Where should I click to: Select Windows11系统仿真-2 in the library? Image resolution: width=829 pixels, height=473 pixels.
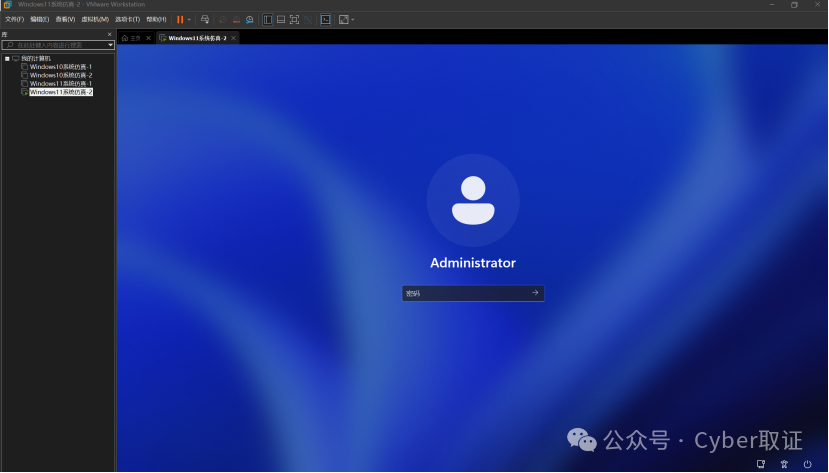coord(61,92)
